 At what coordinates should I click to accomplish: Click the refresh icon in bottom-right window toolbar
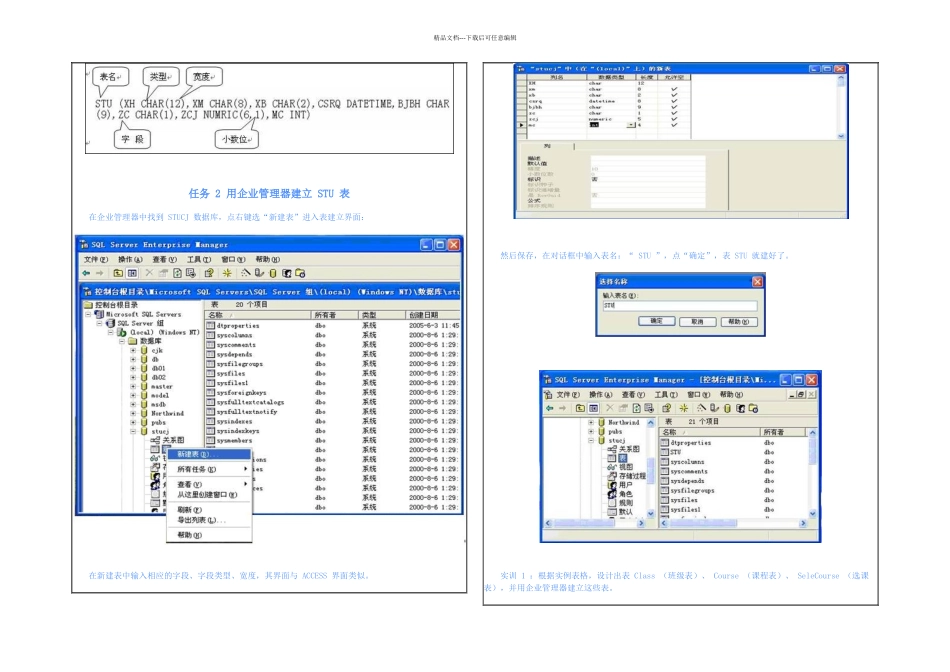(x=636, y=408)
